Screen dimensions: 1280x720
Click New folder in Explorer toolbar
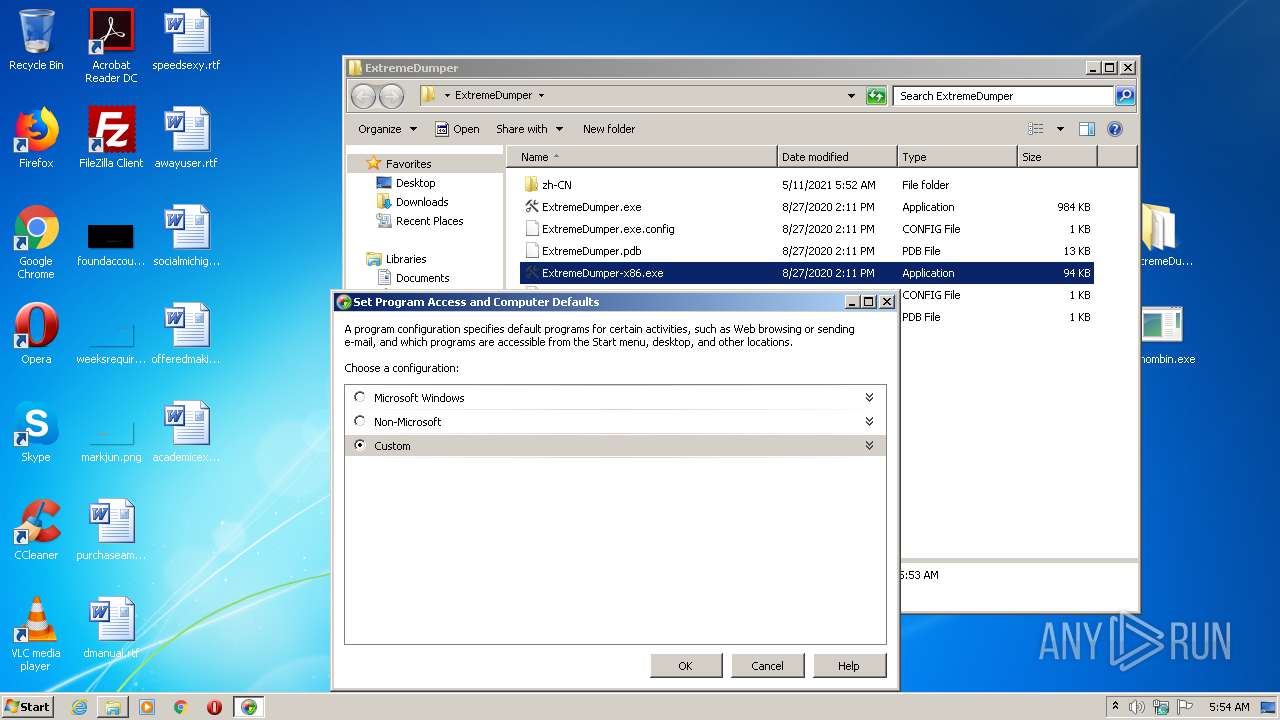click(609, 129)
